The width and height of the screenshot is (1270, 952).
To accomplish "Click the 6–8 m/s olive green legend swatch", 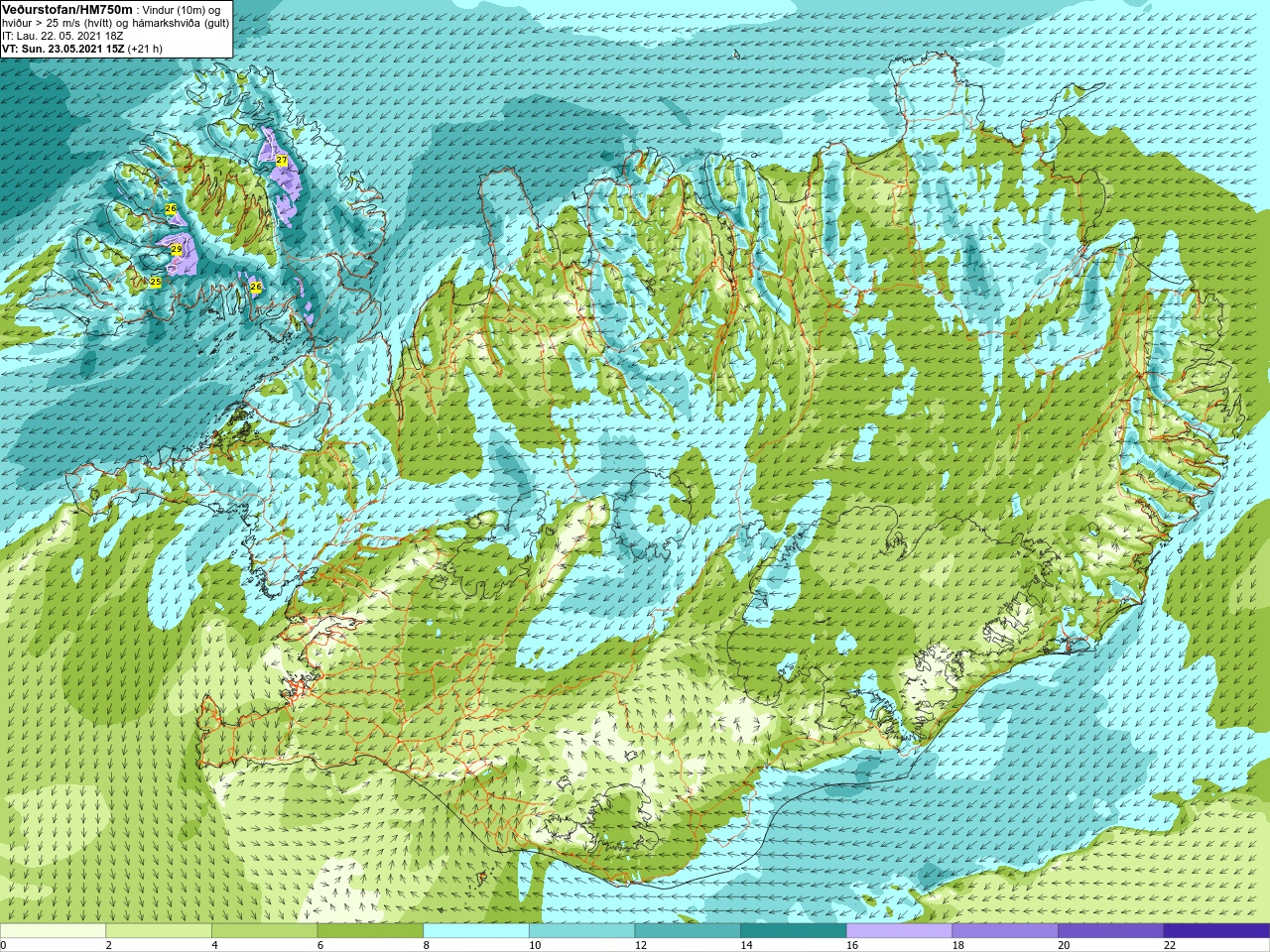I will [370, 931].
